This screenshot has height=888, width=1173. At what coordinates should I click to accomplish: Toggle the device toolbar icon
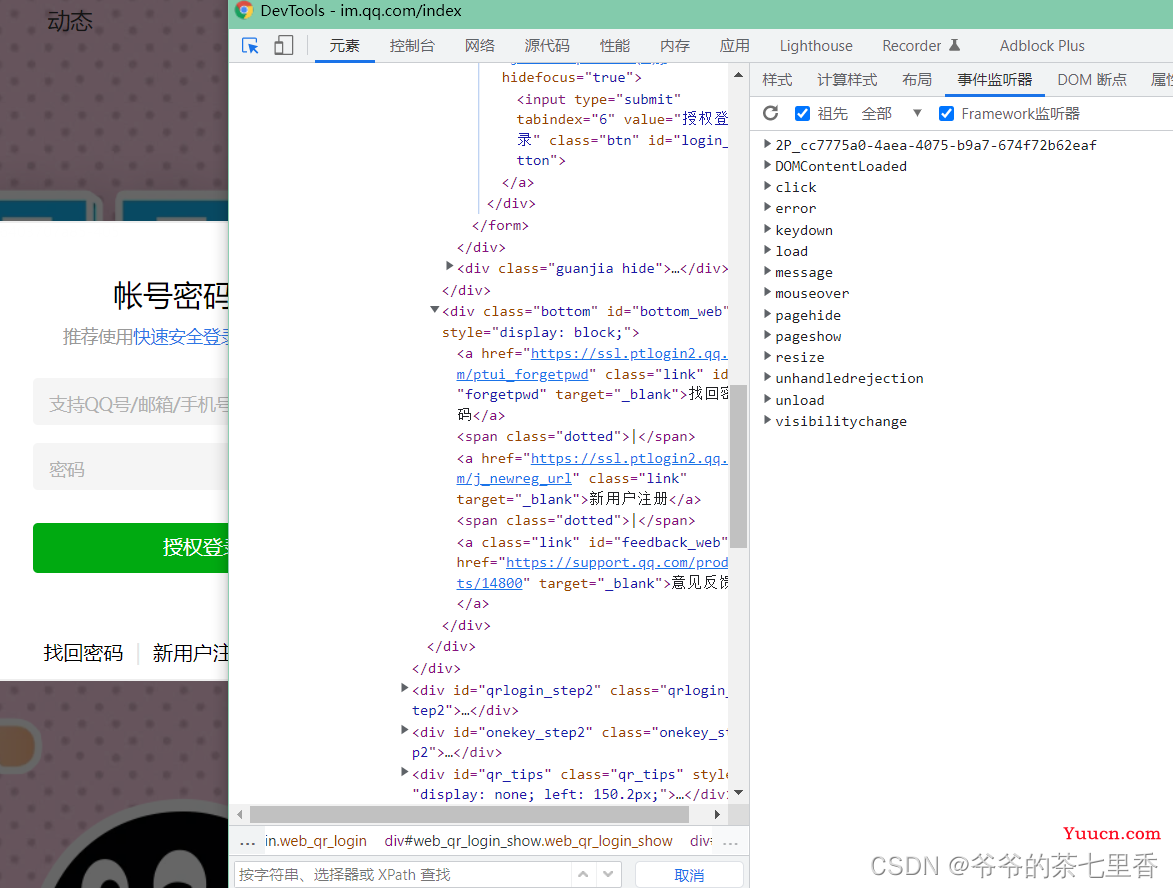point(284,46)
